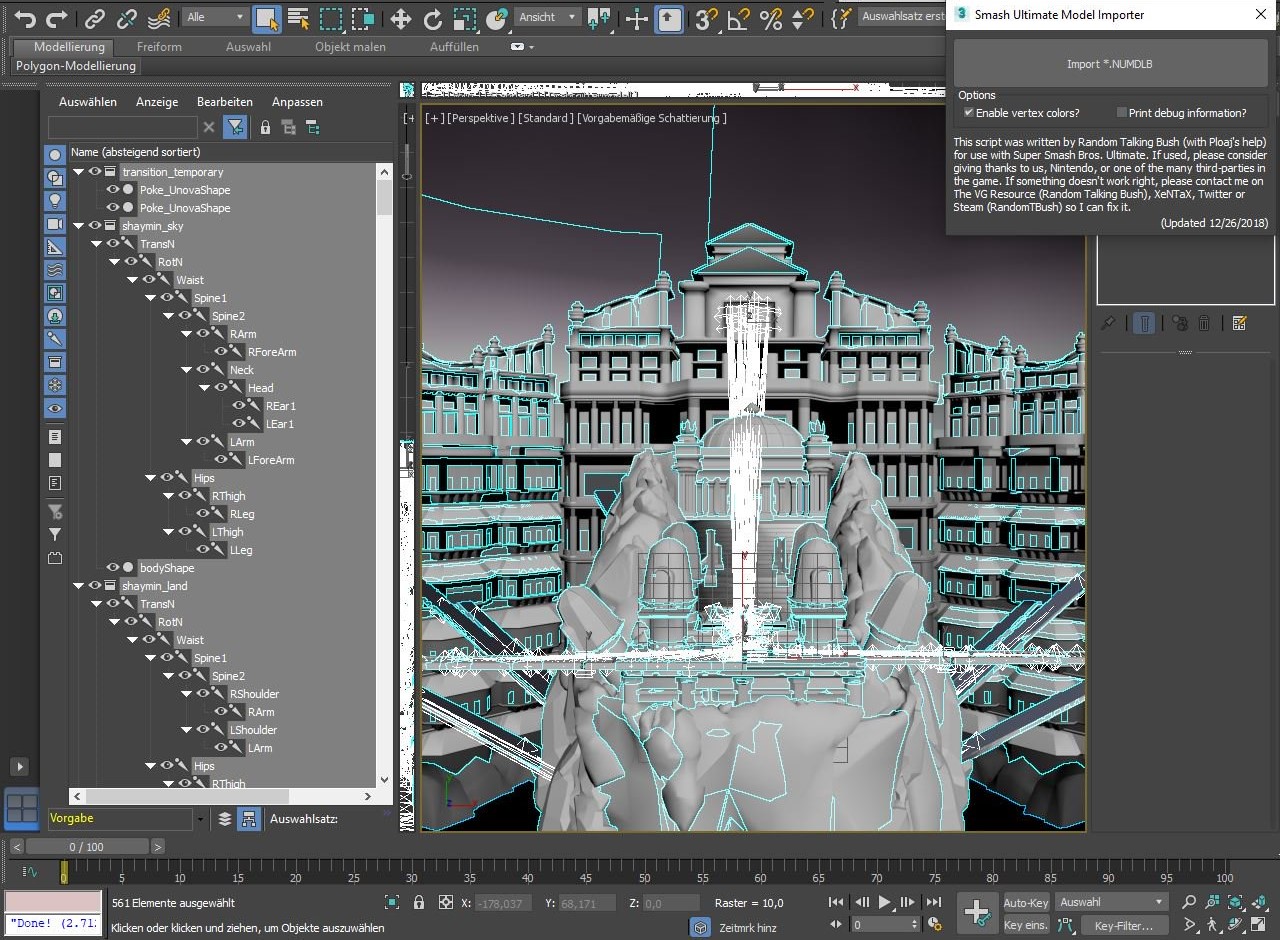Collapse the Spine1 node under shaymin_sky
The height and width of the screenshot is (940, 1280).
(151, 298)
